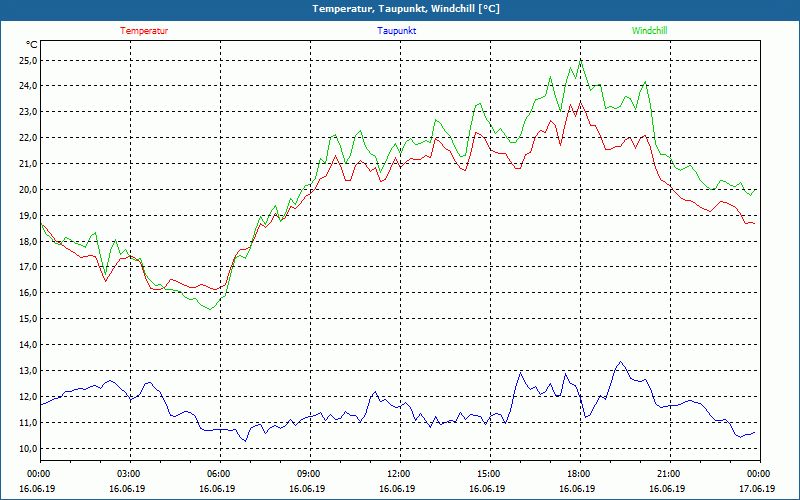Click the blue Taupunkt peak near 19:20
The image size is (800, 500).
click(620, 362)
